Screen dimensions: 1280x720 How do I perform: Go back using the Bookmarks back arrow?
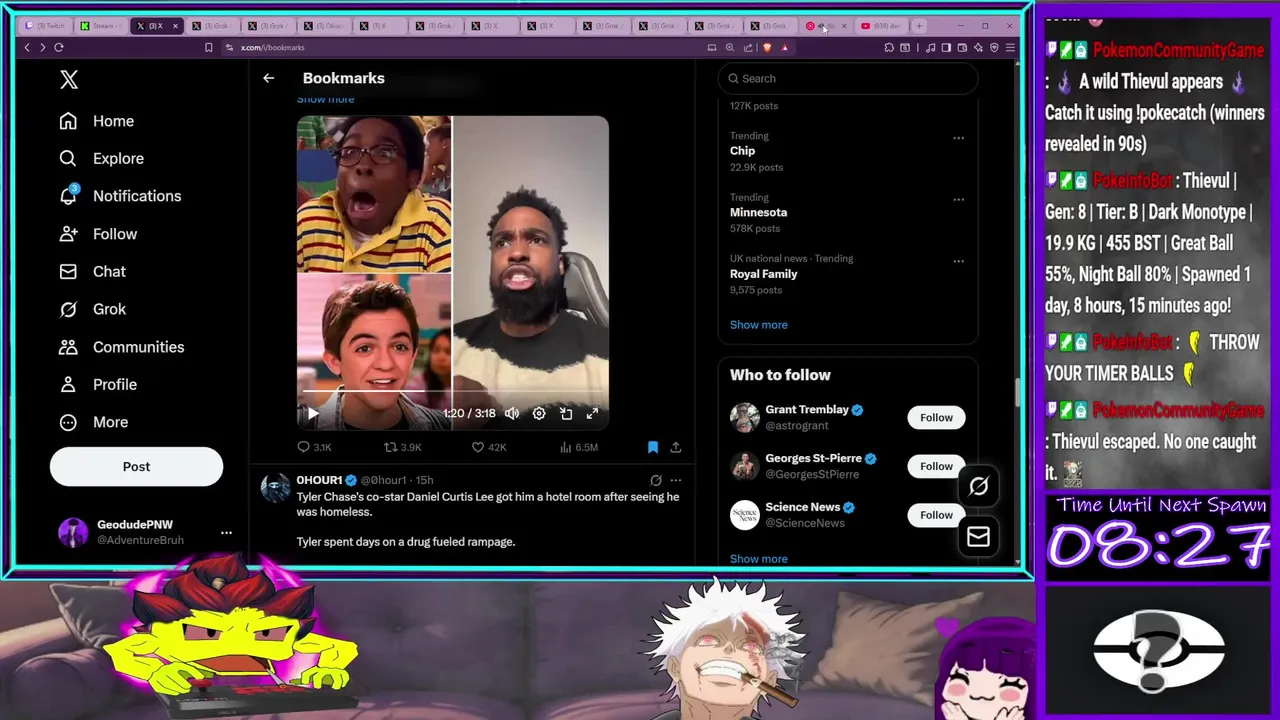coord(268,78)
